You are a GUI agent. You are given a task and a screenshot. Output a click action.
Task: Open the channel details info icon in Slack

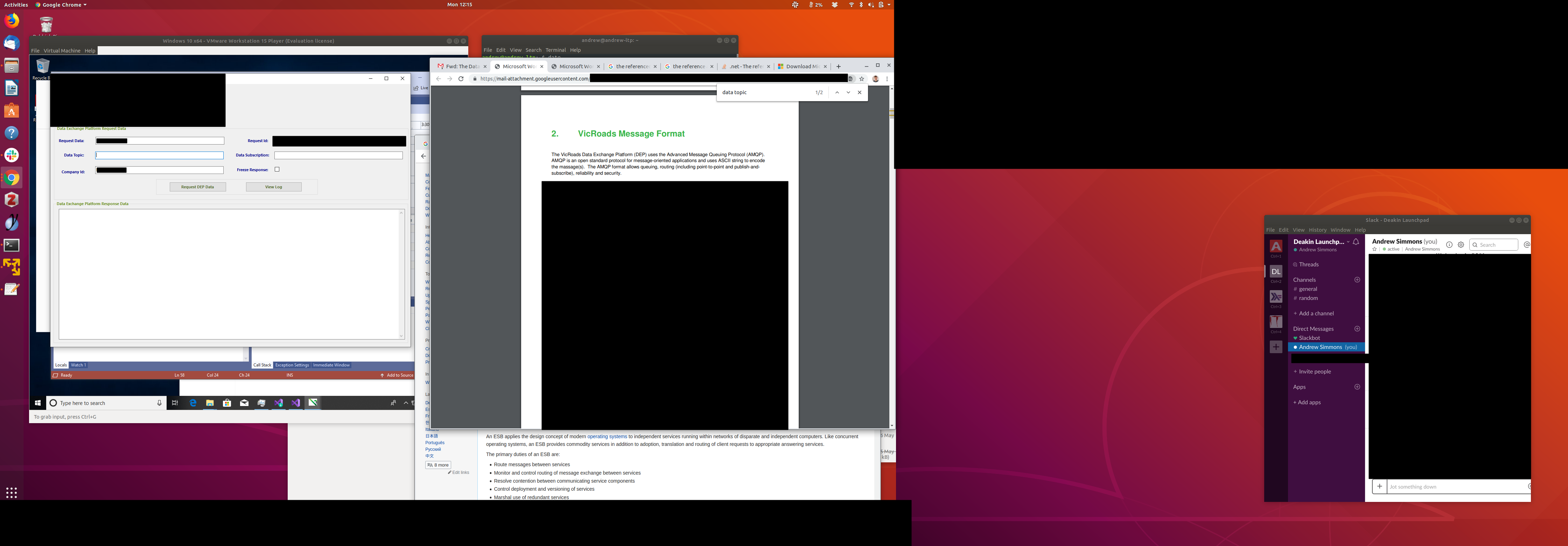(1449, 245)
